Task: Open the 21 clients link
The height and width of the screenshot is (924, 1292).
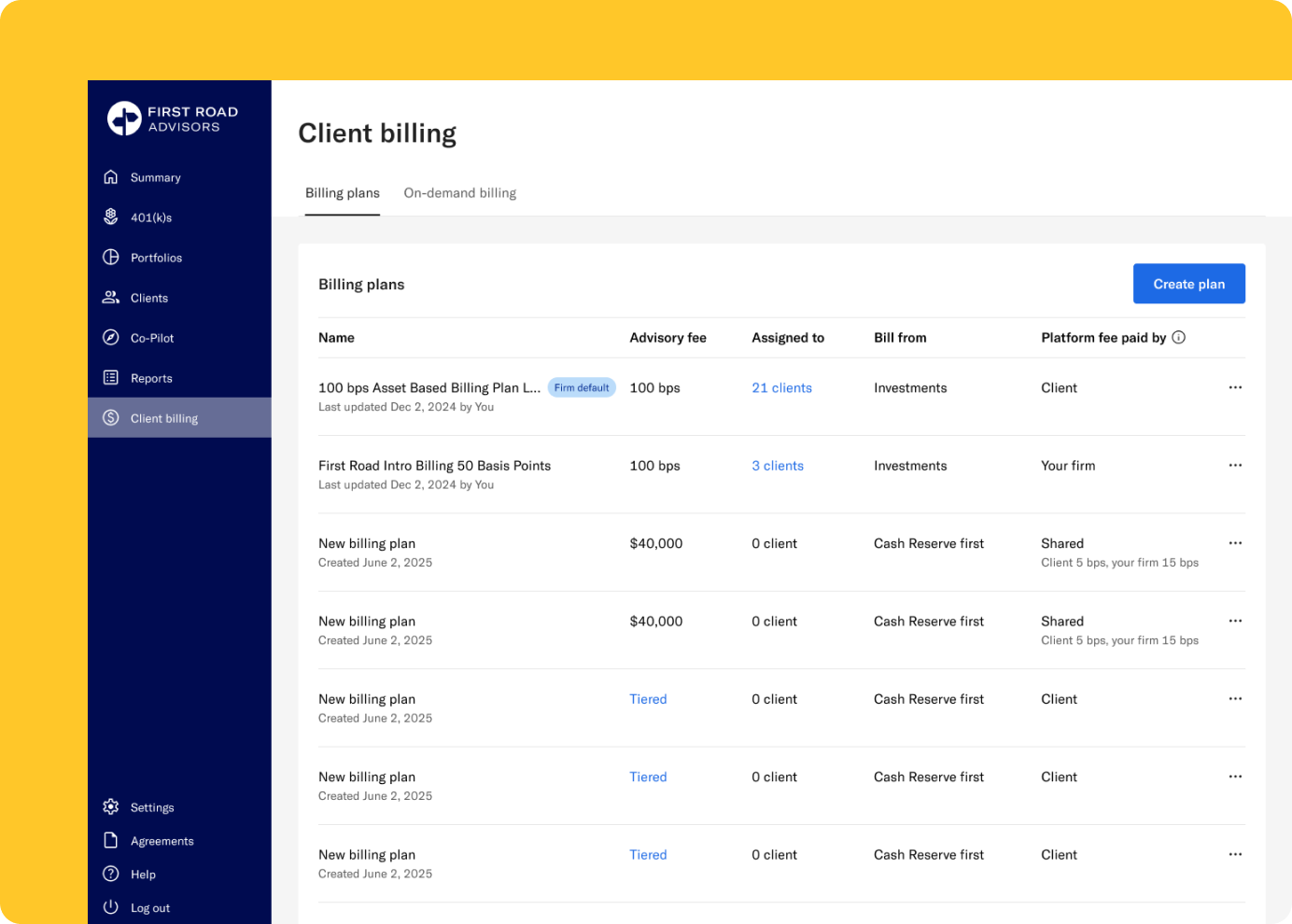Action: [781, 388]
